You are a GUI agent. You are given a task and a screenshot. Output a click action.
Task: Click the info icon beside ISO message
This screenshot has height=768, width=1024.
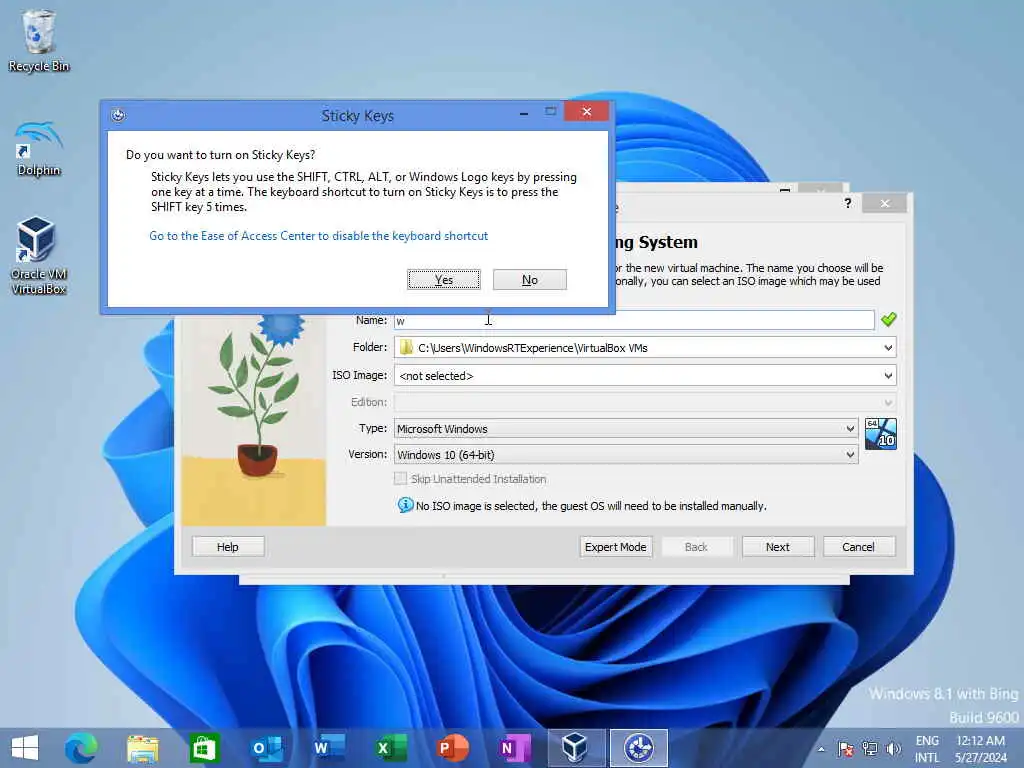coord(405,505)
